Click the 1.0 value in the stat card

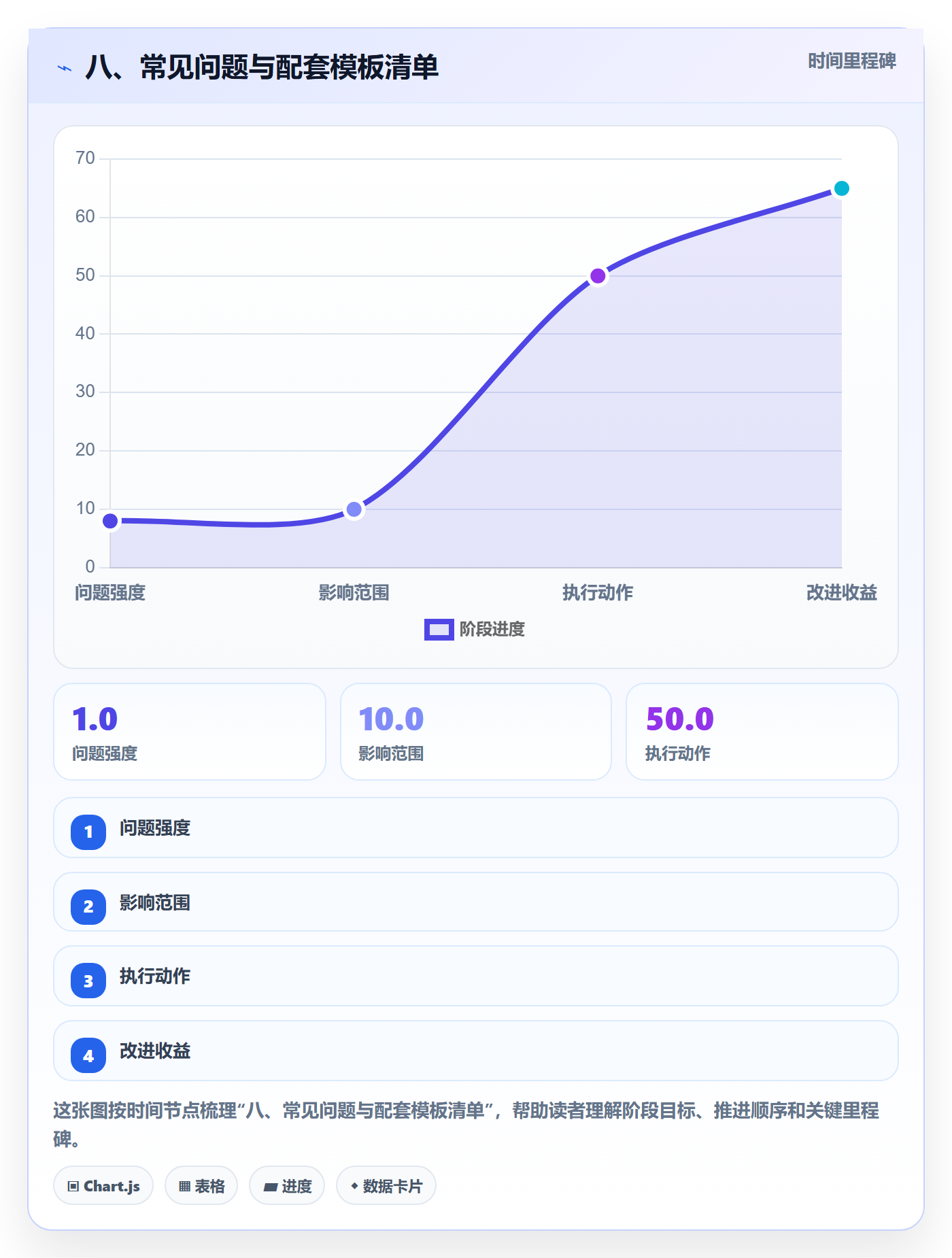pos(95,719)
